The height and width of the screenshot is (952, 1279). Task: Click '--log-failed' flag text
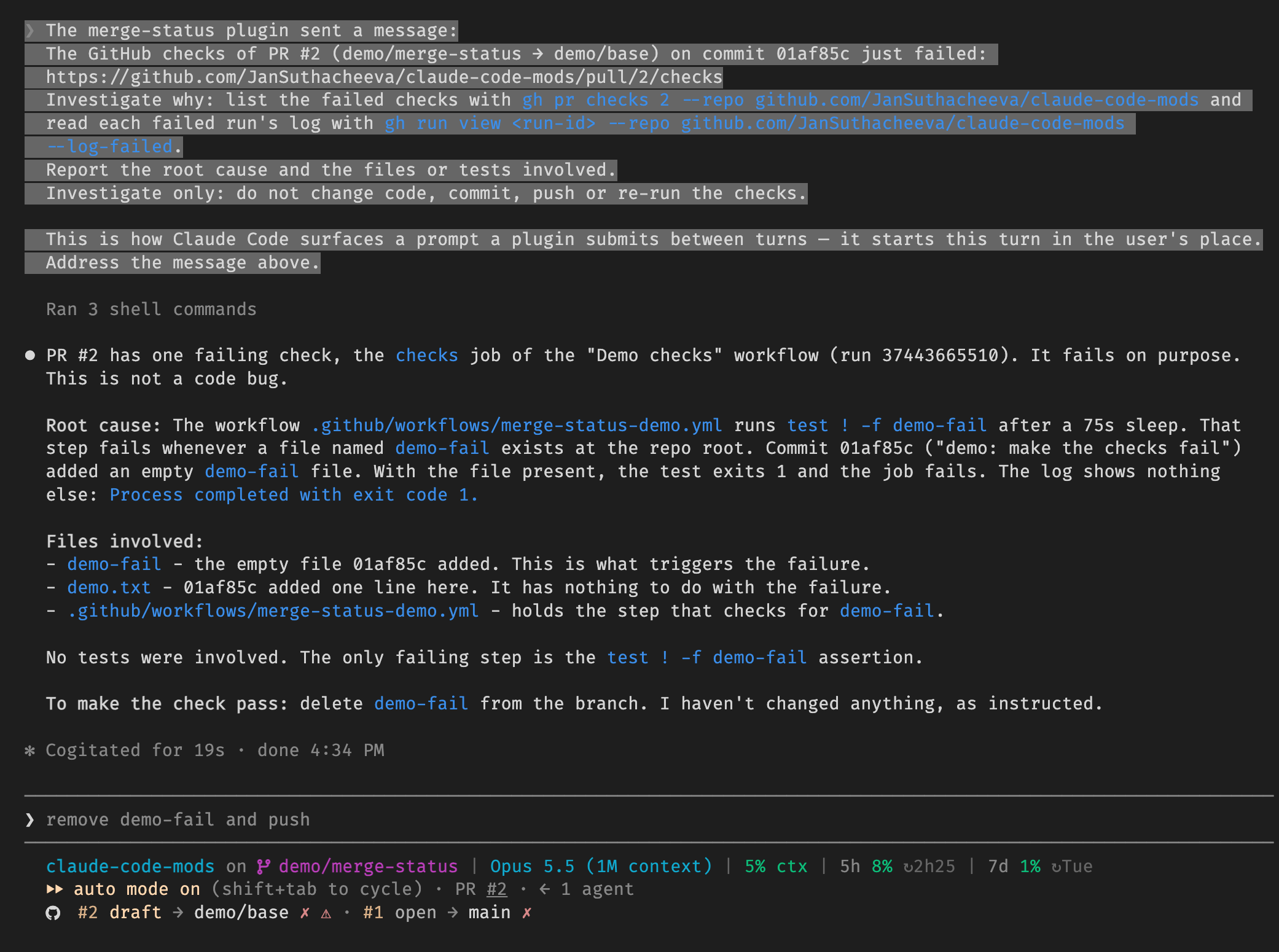point(110,147)
